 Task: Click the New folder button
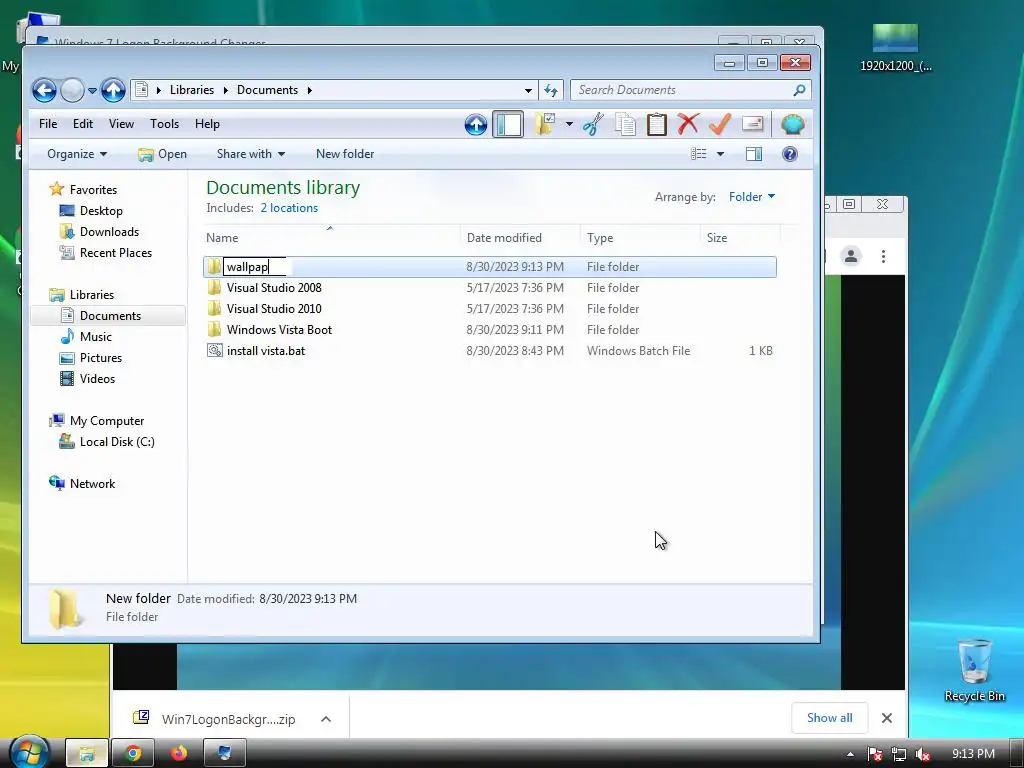pyautogui.click(x=345, y=154)
